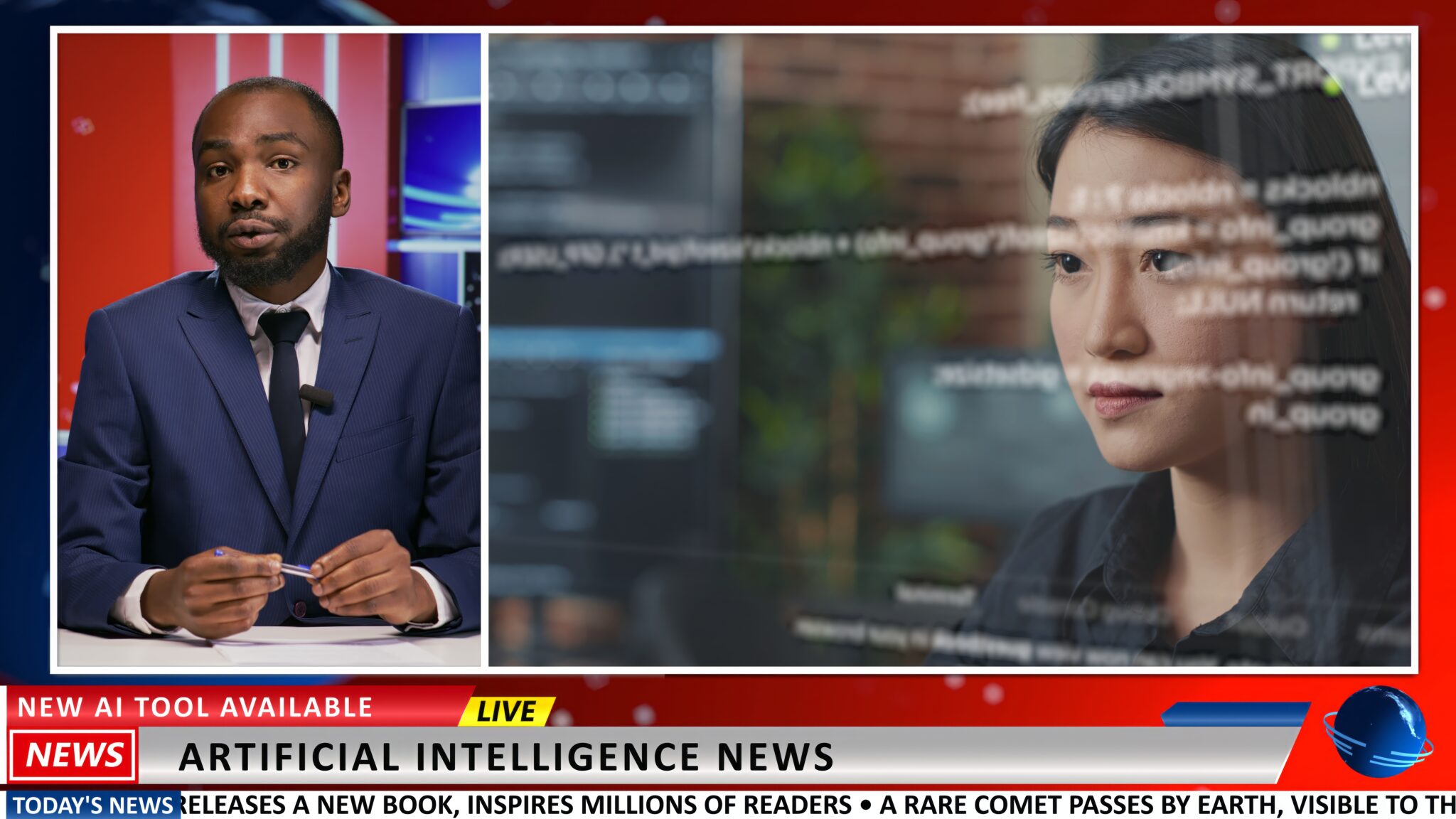Image resolution: width=1456 pixels, height=819 pixels.
Task: Click the rare comet ticker headline
Action: (1166, 805)
